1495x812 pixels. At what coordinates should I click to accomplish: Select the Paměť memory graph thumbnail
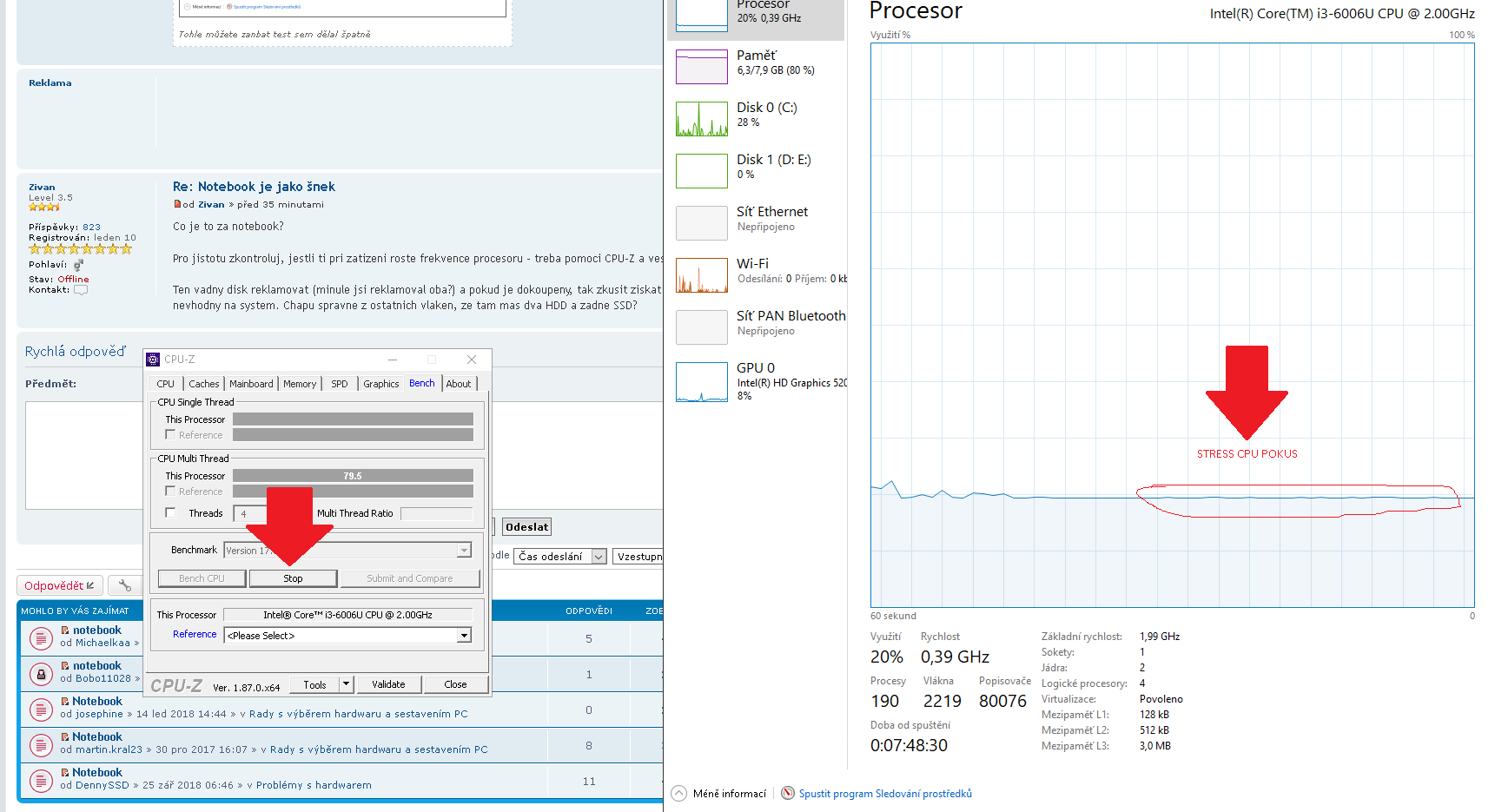702,67
